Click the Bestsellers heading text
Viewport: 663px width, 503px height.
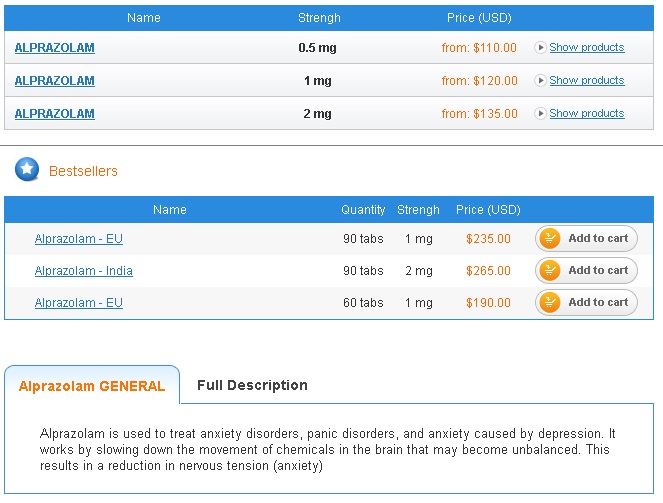coord(83,171)
